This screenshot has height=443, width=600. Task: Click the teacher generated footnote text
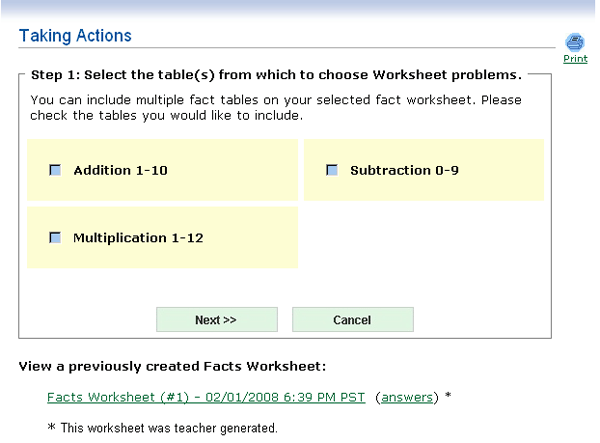(x=163, y=428)
